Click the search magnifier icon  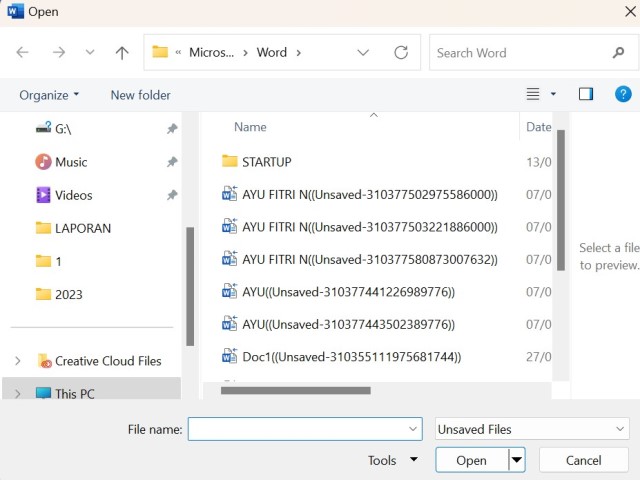pyautogui.click(x=618, y=53)
